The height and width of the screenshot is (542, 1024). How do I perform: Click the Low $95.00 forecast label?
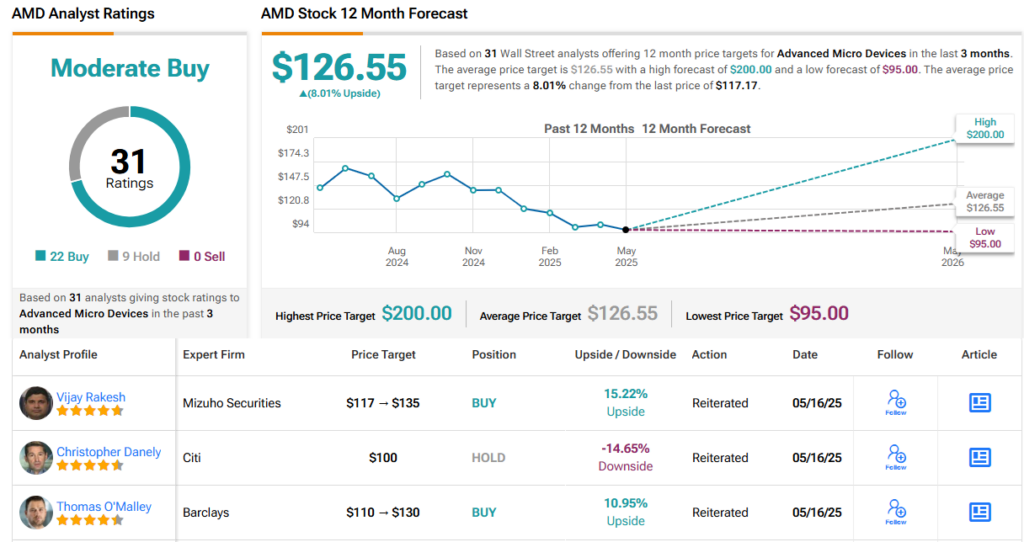985,238
